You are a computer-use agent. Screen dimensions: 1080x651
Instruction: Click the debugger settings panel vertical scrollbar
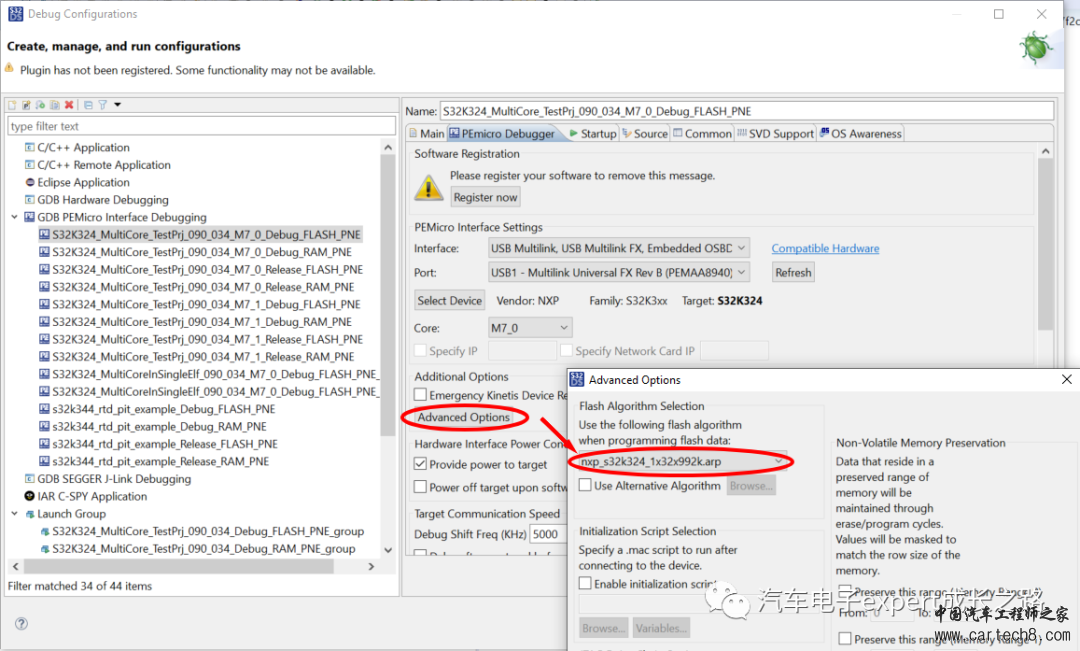1046,245
